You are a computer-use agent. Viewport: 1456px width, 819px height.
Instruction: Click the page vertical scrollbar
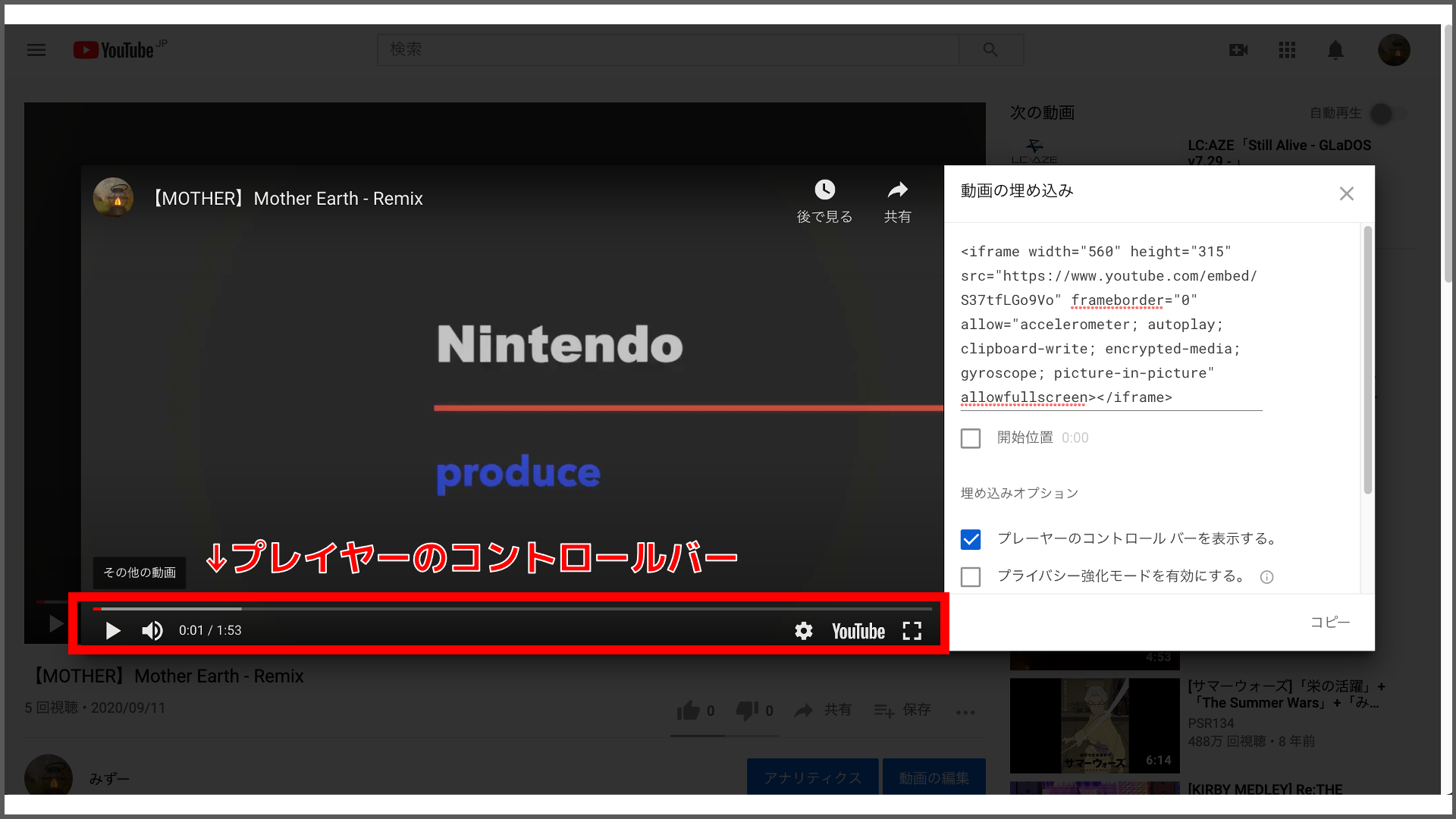point(1448,155)
